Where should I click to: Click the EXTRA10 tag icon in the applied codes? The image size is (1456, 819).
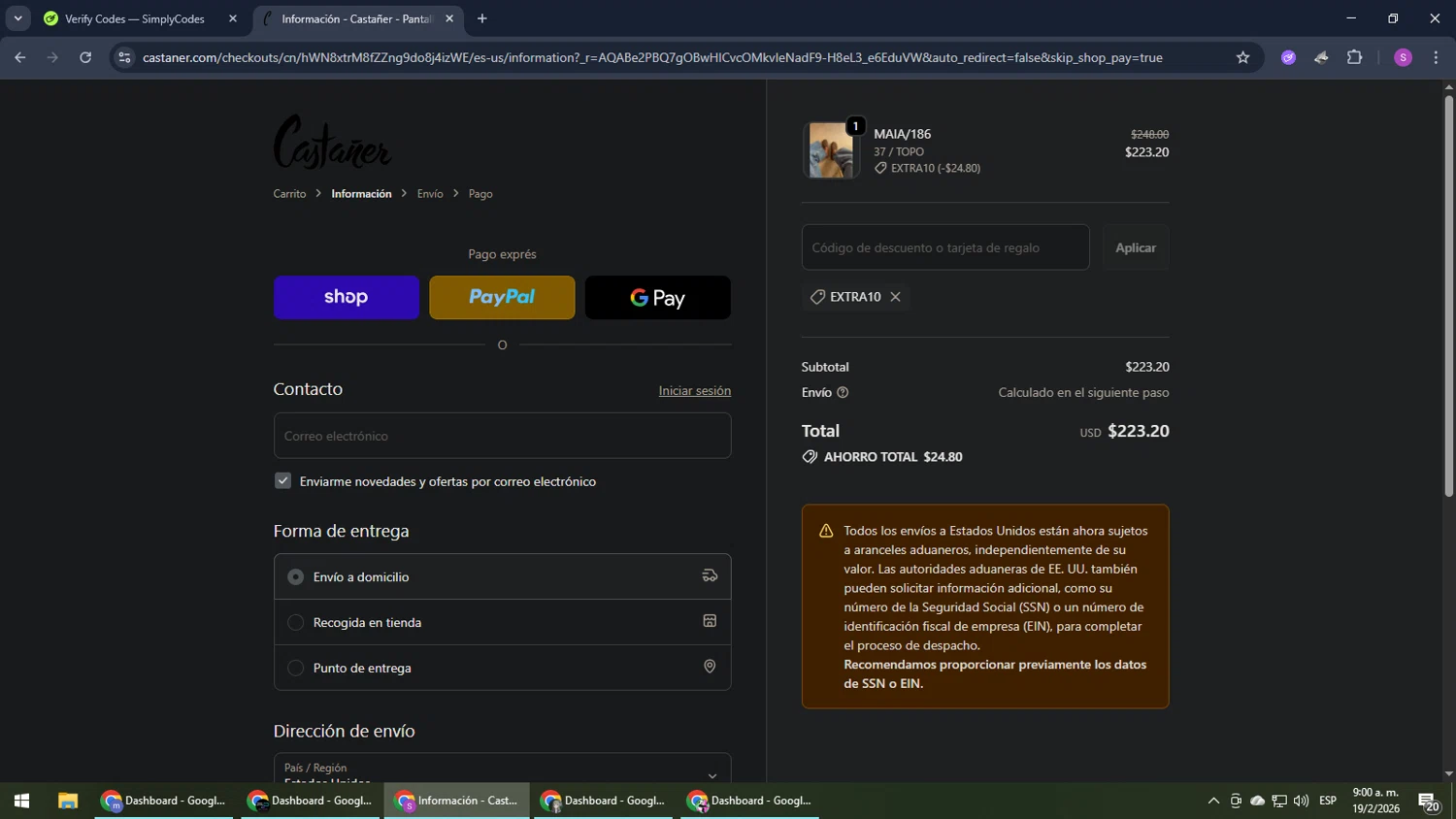pos(817,297)
